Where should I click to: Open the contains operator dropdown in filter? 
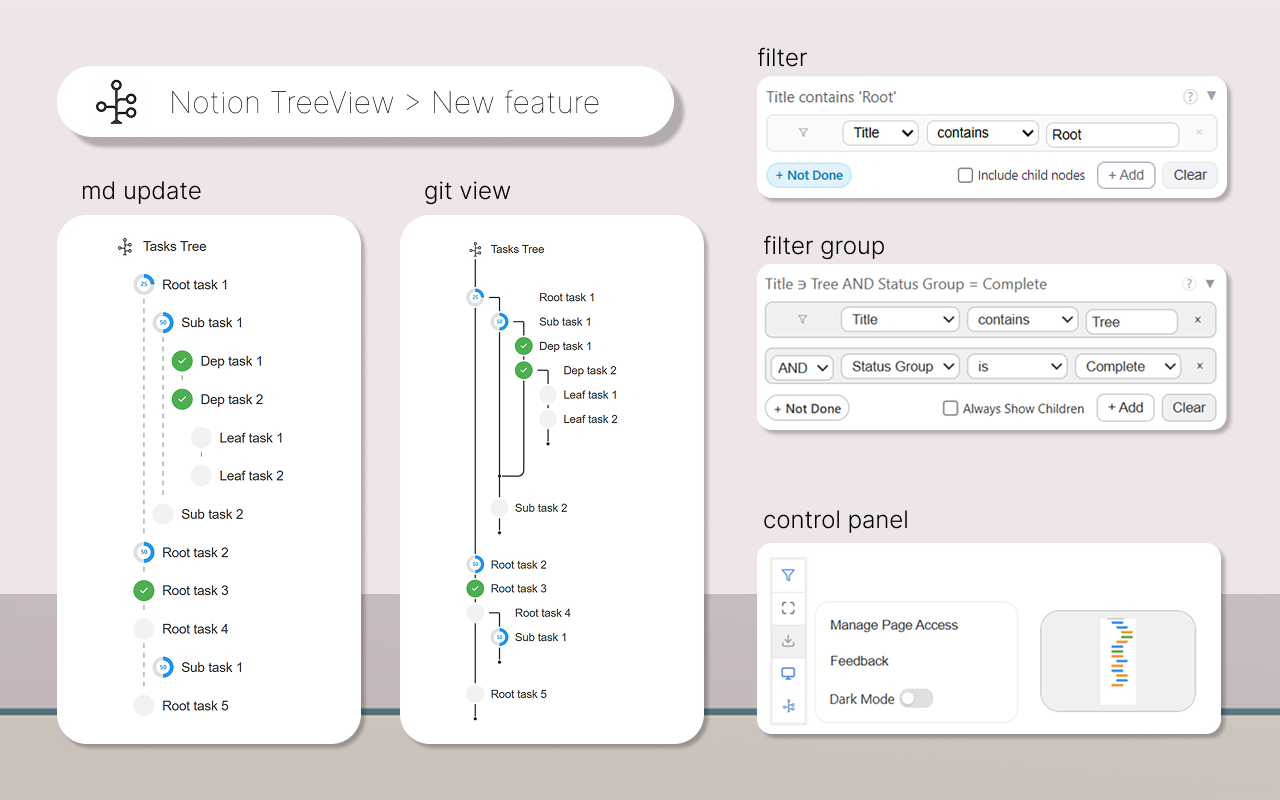point(982,132)
